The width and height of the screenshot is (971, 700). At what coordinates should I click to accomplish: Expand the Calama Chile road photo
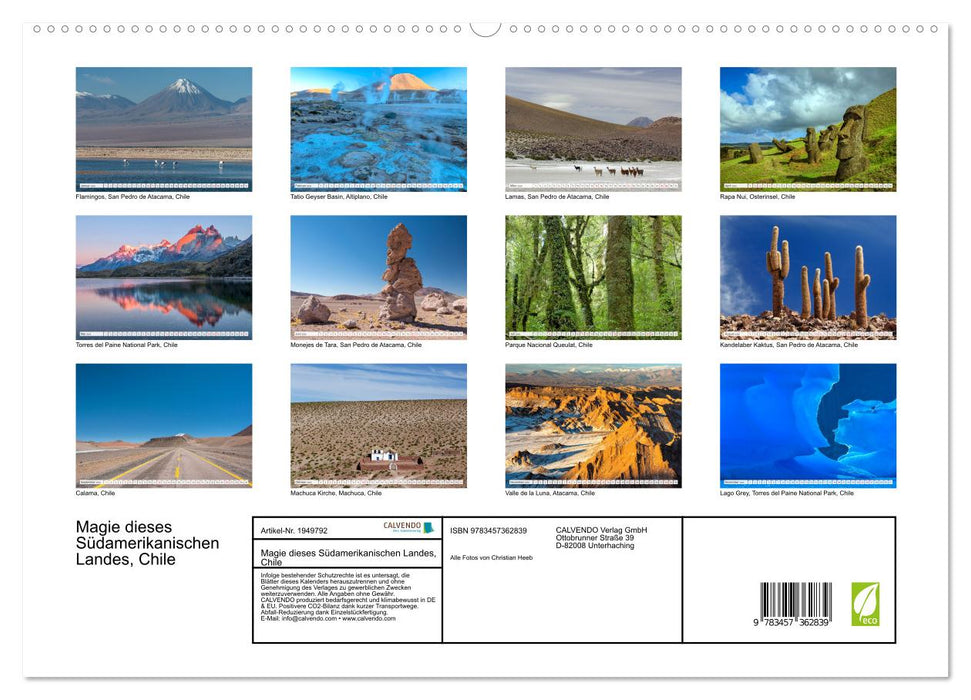coord(164,425)
